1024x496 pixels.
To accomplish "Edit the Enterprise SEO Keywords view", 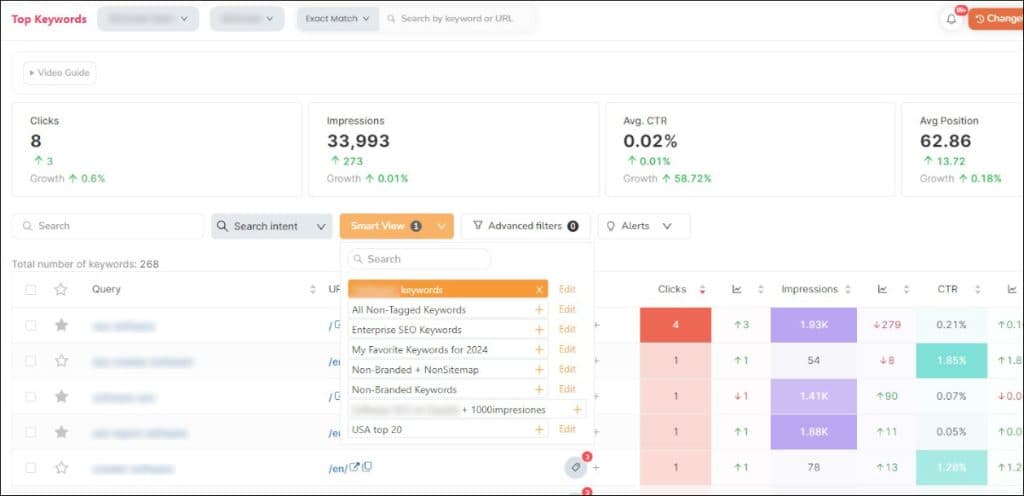I will (567, 330).
